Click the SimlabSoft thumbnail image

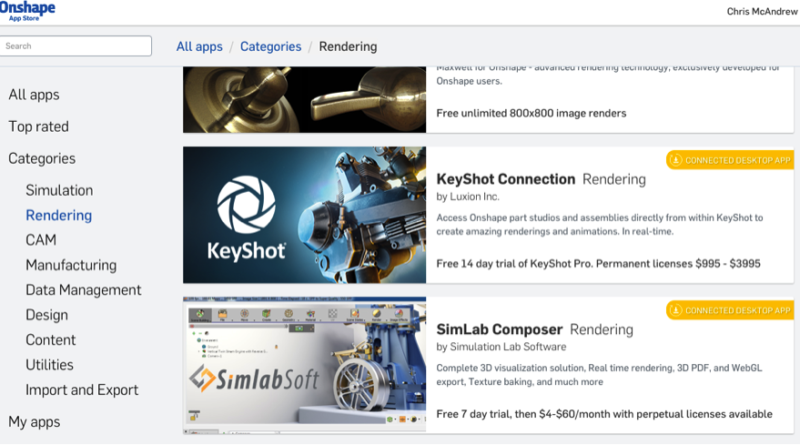(x=305, y=365)
